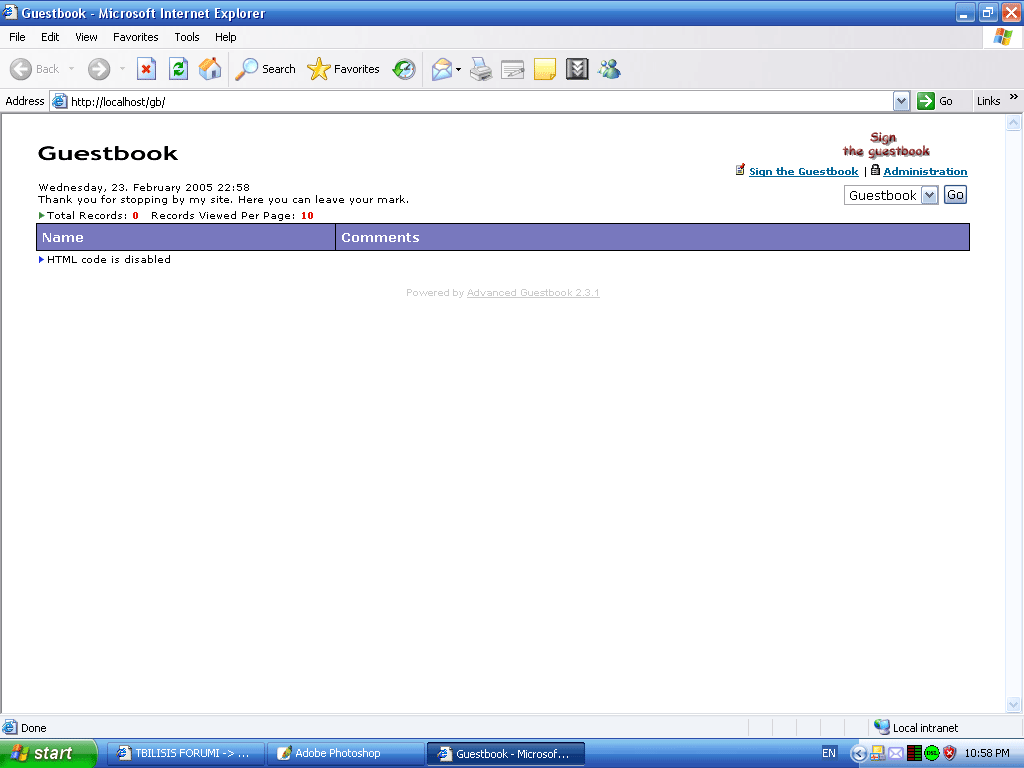Switch to Adobe Photoshop taskbar window

pos(346,754)
